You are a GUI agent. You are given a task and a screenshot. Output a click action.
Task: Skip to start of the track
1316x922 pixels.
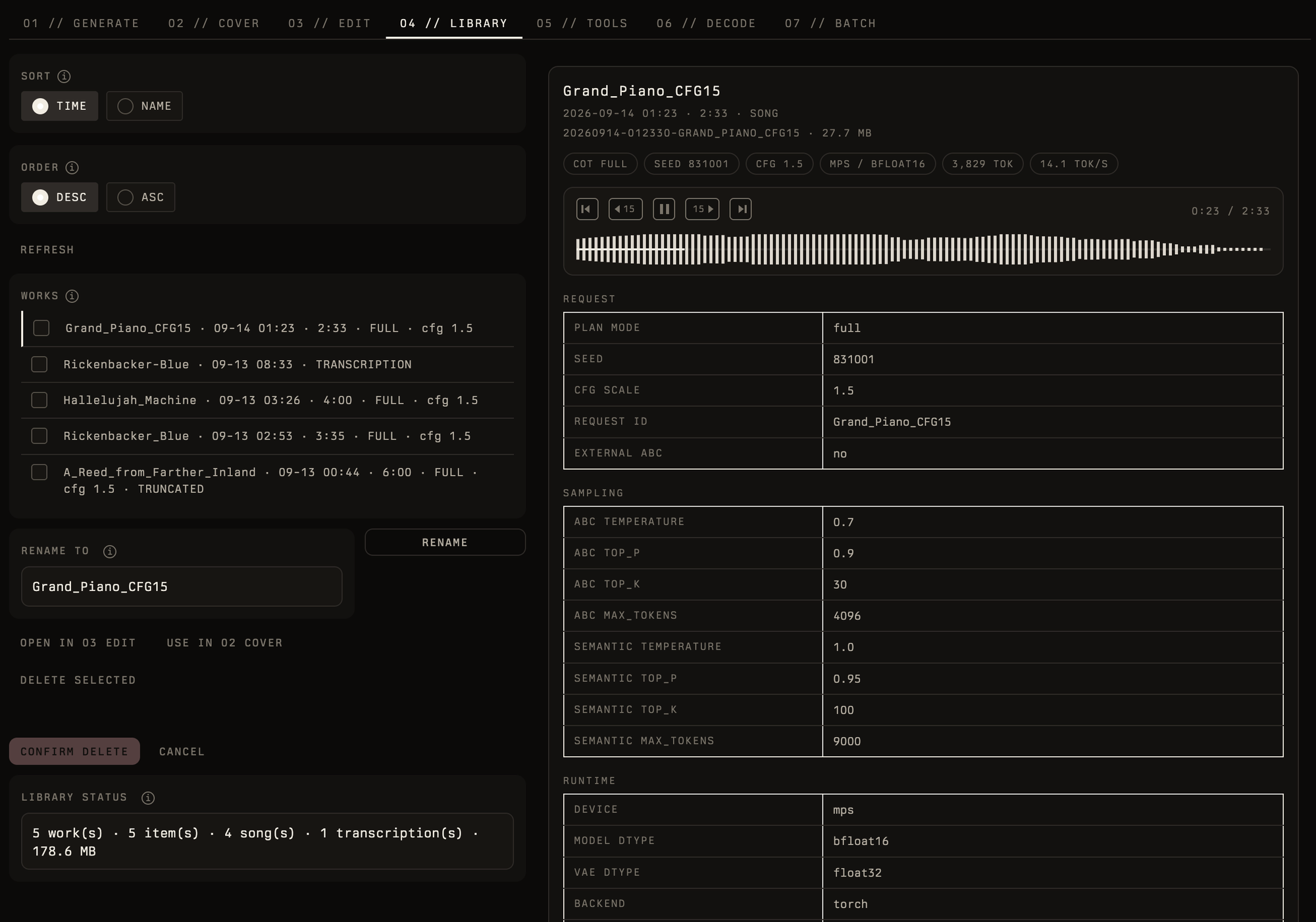click(587, 209)
